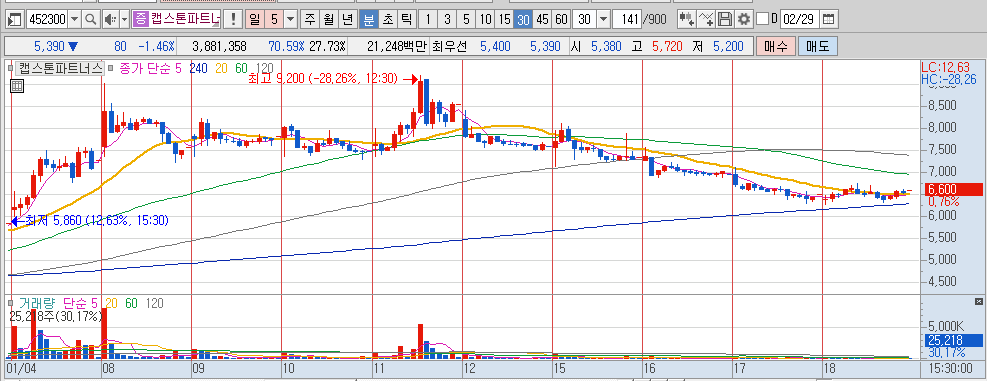Image resolution: width=987 pixels, height=381 pixels.
Task: Switch to 60-minute interval
Action: 561,20
